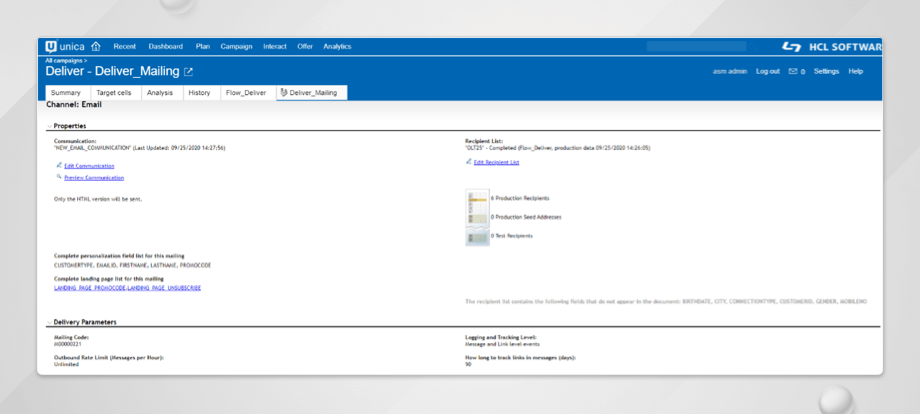
Task: Switch to the Flow_Deliver tab
Action: pyautogui.click(x=246, y=93)
